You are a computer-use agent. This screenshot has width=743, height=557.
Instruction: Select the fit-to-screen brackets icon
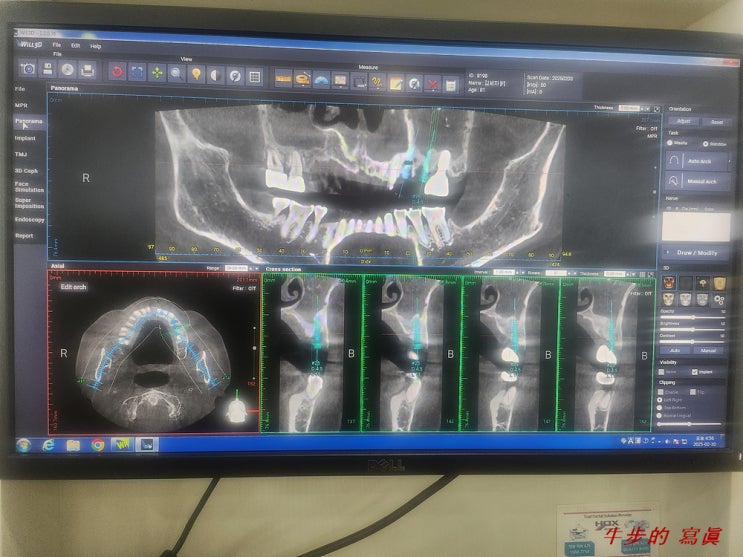pyautogui.click(x=137, y=73)
